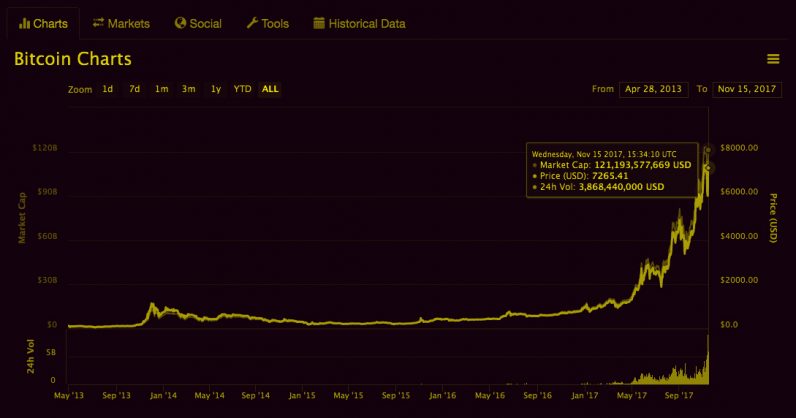Click the exchange arrows icon beside Markets
This screenshot has height=418, width=796.
[x=98, y=23]
